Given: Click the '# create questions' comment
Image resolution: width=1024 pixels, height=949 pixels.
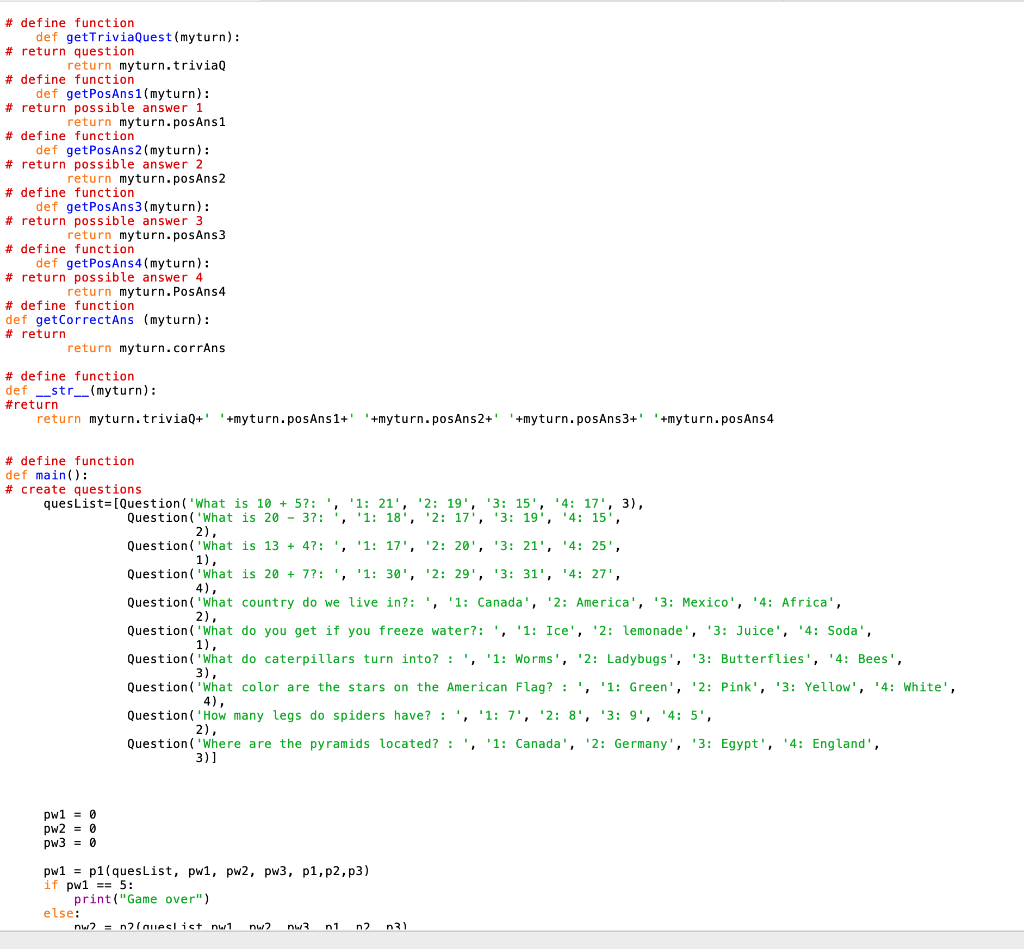Looking at the screenshot, I should click(x=73, y=489).
